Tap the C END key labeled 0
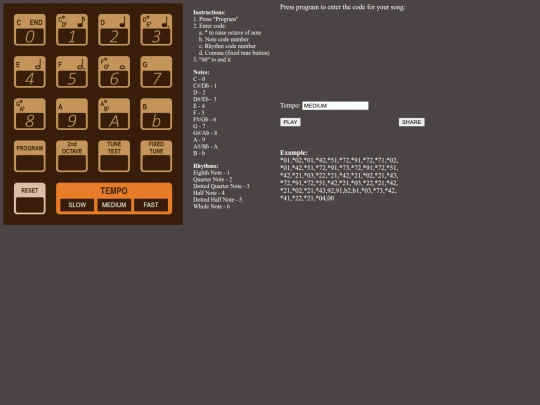 point(30,30)
